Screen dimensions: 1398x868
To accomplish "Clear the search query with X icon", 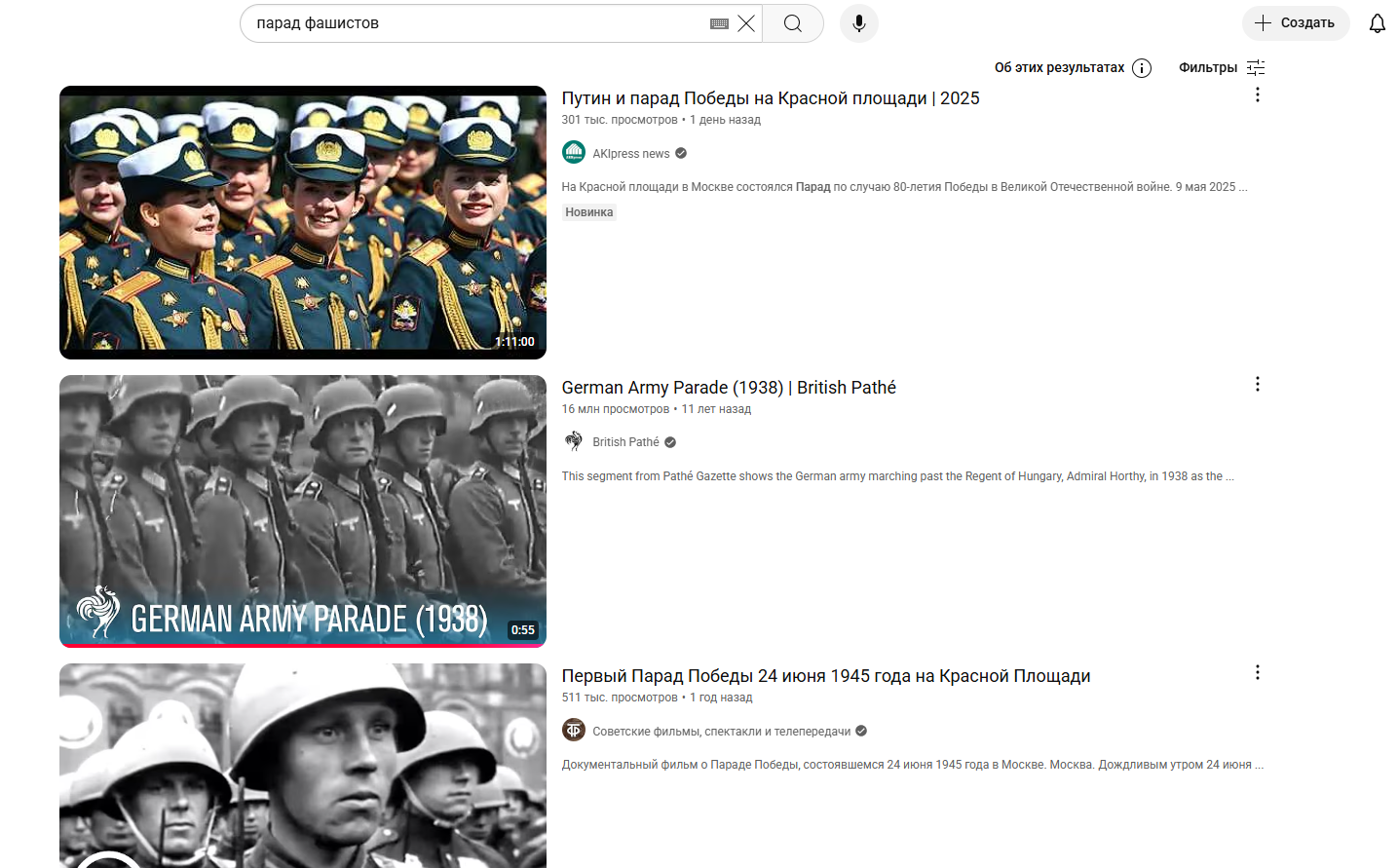I will coord(746,23).
